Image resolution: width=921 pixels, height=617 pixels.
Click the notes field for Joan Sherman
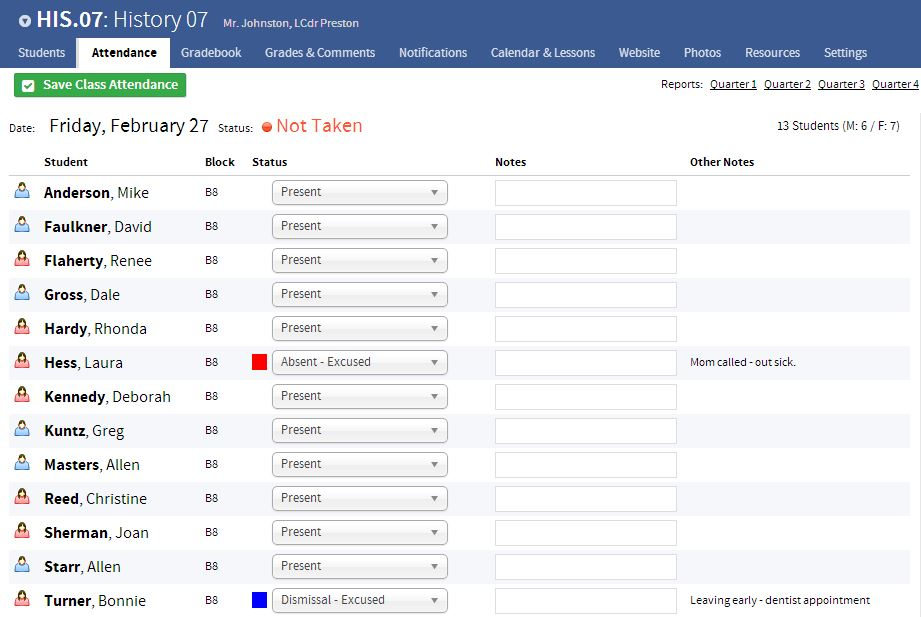pos(586,533)
